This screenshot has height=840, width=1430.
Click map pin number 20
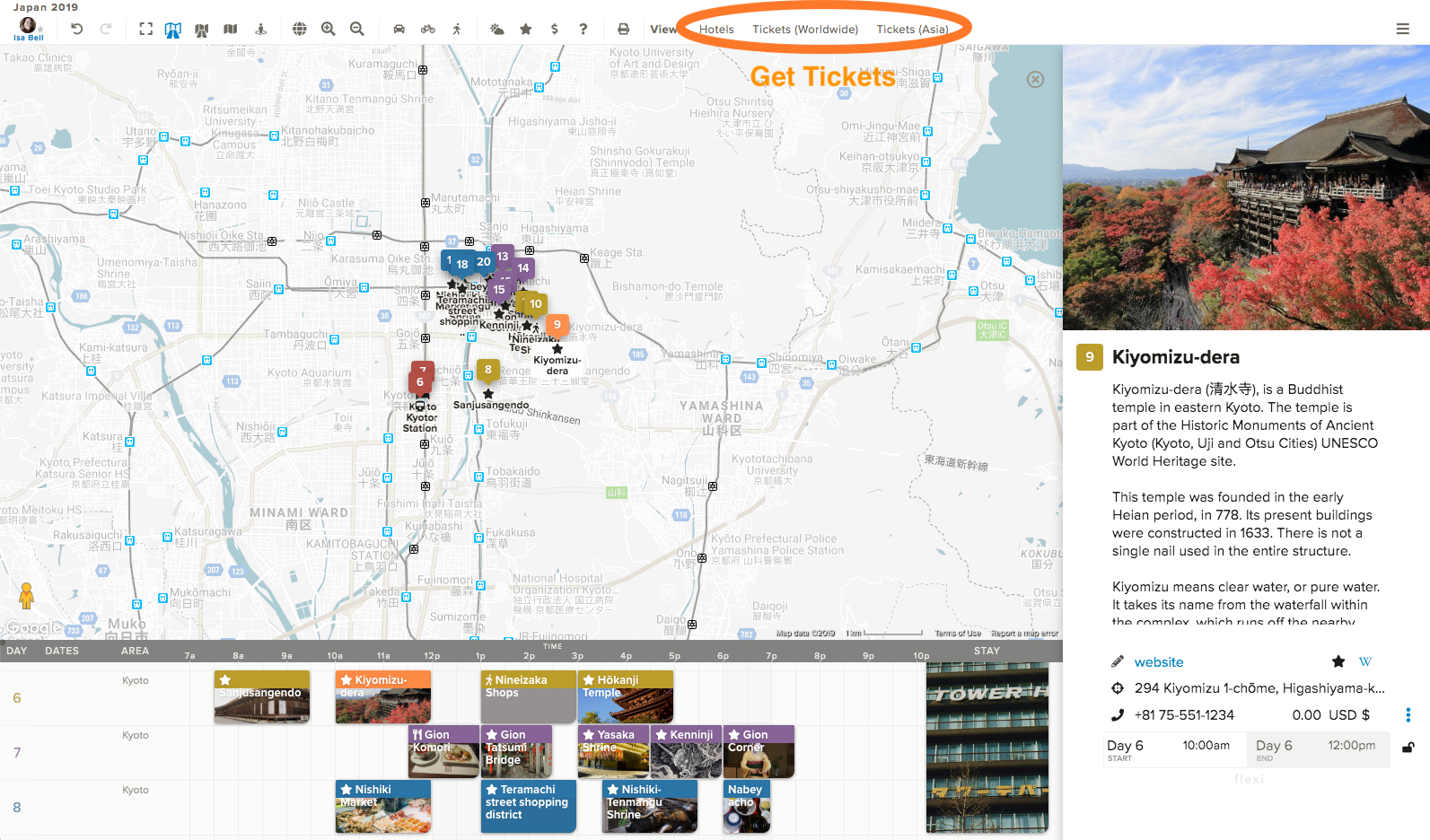click(484, 262)
